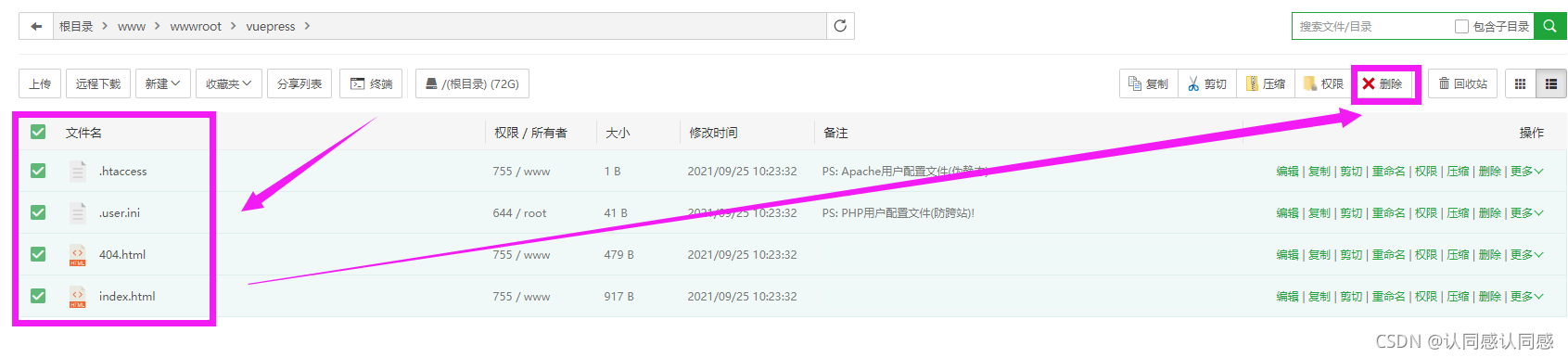Open the 404.html file name
The width and height of the screenshot is (1568, 358).
coord(122,254)
